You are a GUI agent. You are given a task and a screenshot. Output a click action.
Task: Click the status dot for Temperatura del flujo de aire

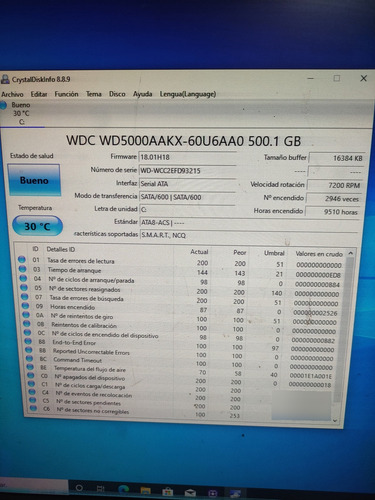click(30, 367)
